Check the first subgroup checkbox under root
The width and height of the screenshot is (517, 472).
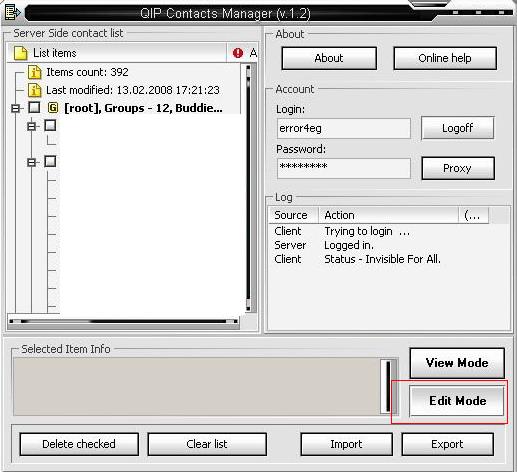(x=50, y=126)
